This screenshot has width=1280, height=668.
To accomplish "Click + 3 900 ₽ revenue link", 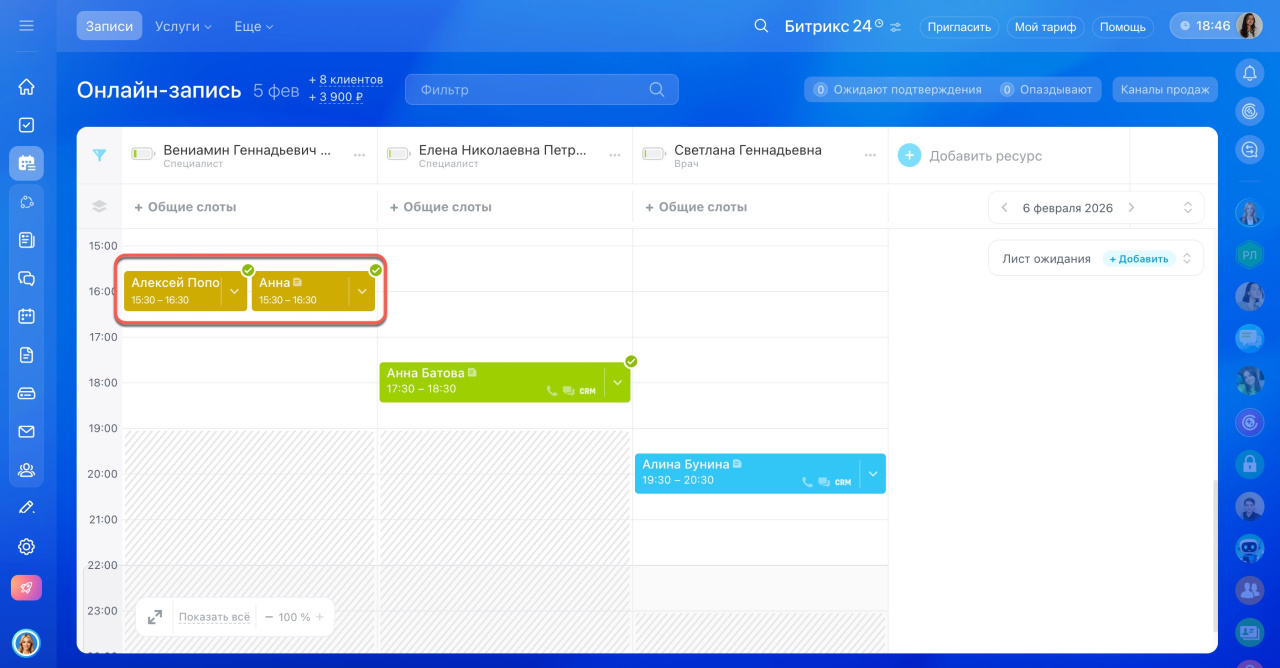I will tap(335, 97).
